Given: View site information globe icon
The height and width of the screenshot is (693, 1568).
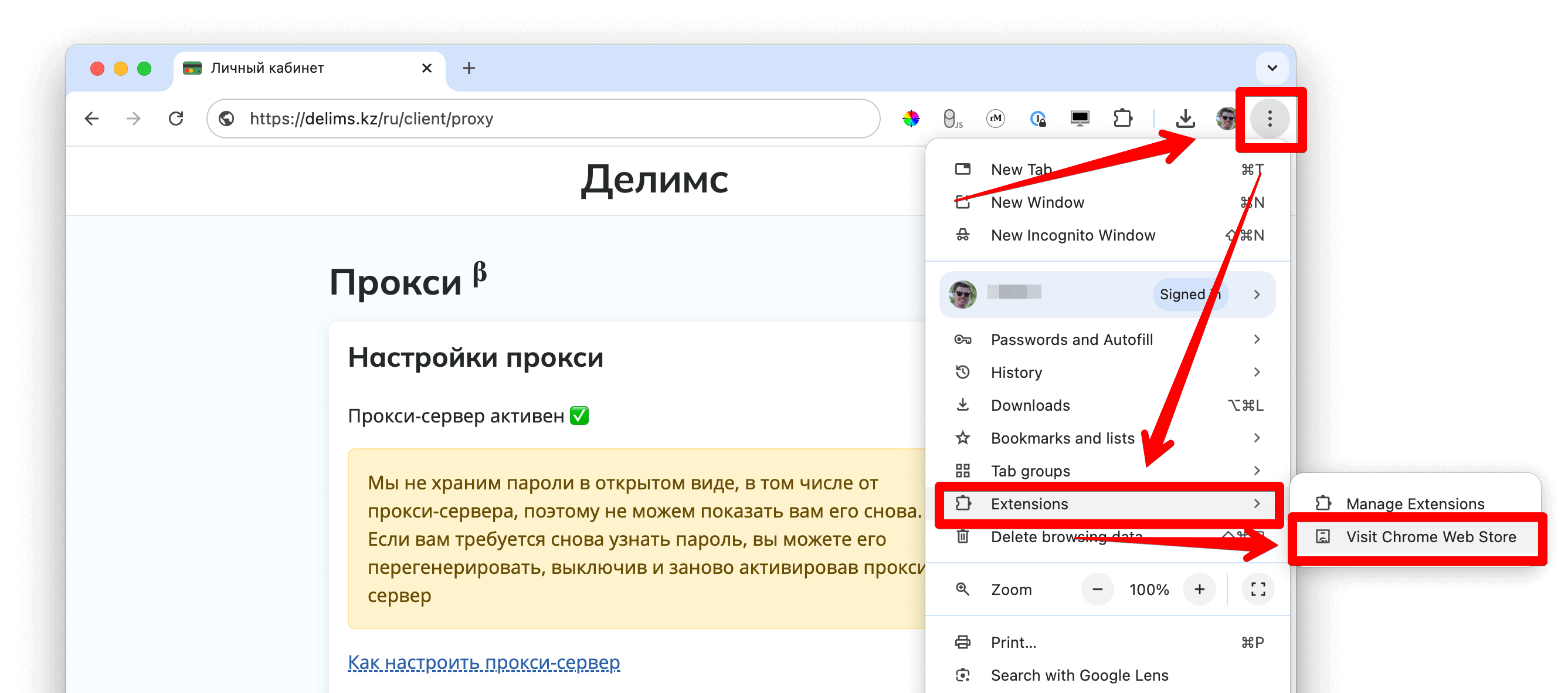Looking at the screenshot, I should pos(227,118).
